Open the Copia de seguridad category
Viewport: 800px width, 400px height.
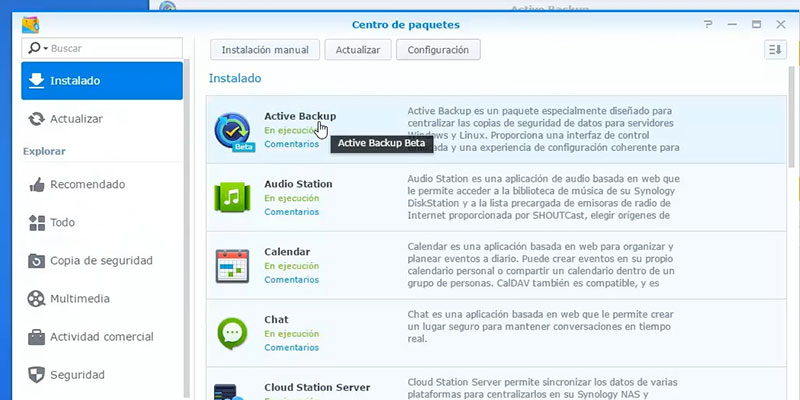102,261
